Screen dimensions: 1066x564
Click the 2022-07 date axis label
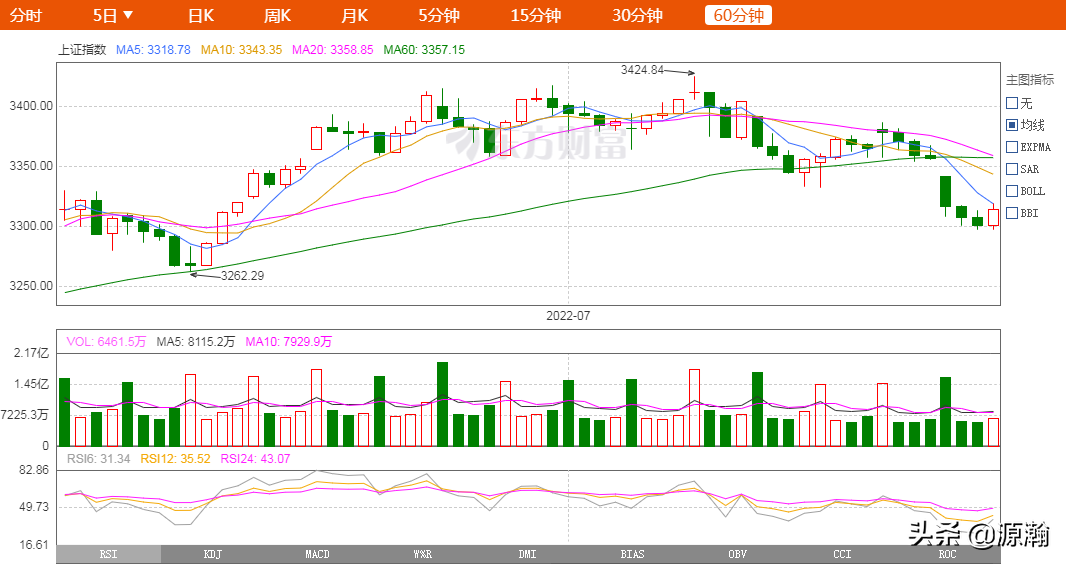568,316
